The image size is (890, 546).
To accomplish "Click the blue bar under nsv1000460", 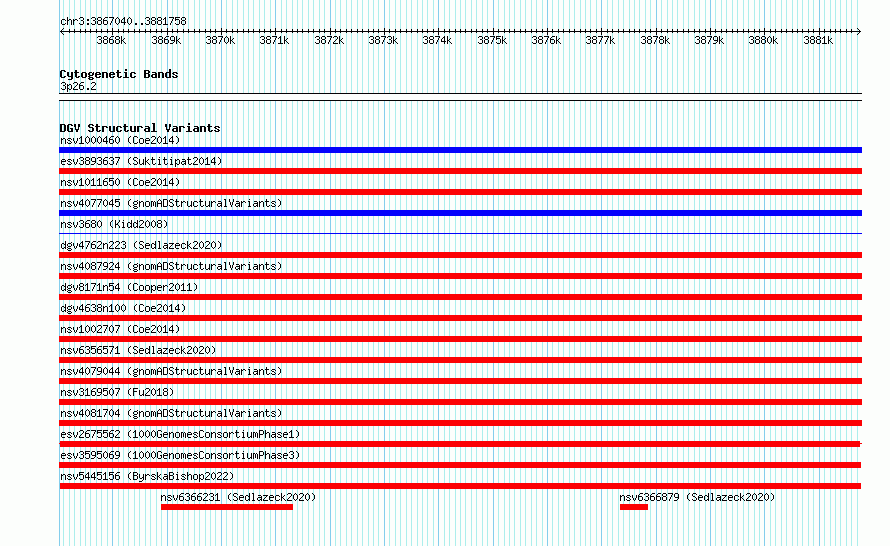I will (460, 150).
